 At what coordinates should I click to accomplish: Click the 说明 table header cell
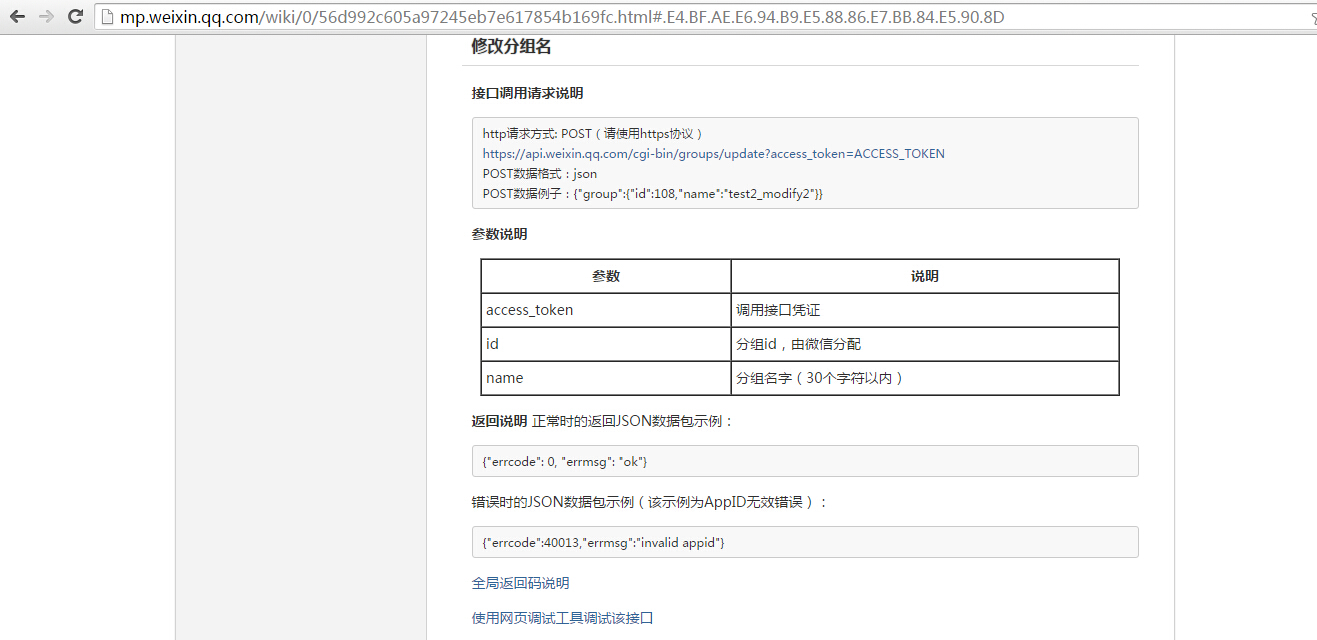pos(925,276)
